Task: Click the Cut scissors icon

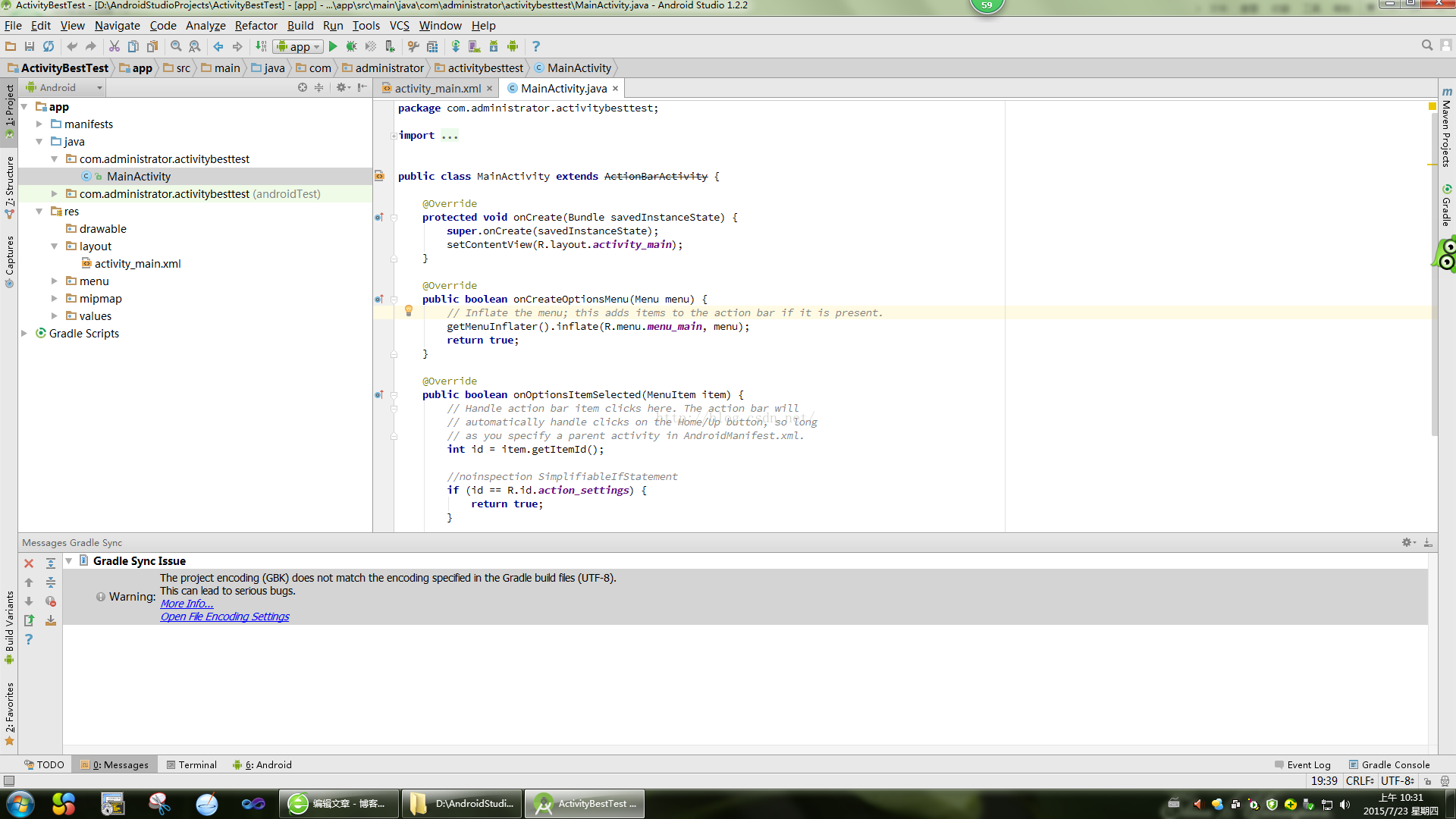Action: pos(115,46)
